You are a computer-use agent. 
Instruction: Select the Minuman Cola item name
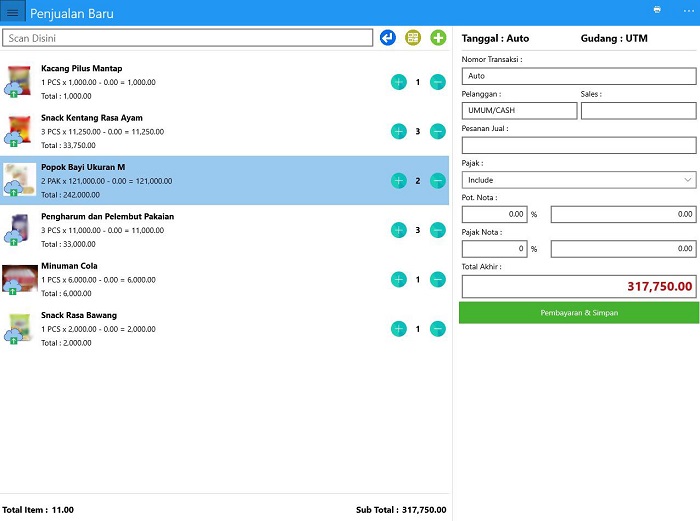pyautogui.click(x=69, y=266)
